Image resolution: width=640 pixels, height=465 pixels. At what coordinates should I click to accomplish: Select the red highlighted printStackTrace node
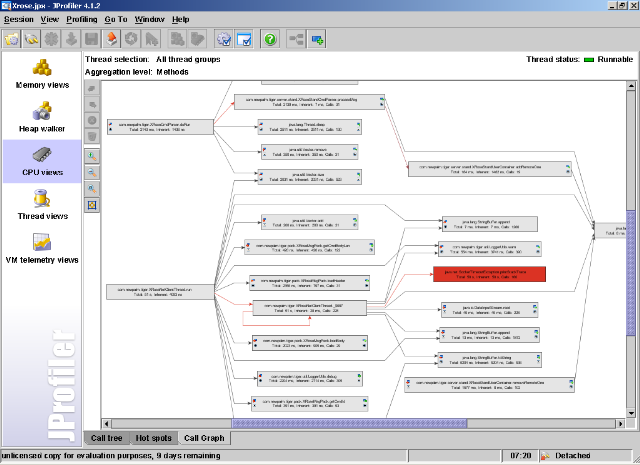pyautogui.click(x=489, y=274)
